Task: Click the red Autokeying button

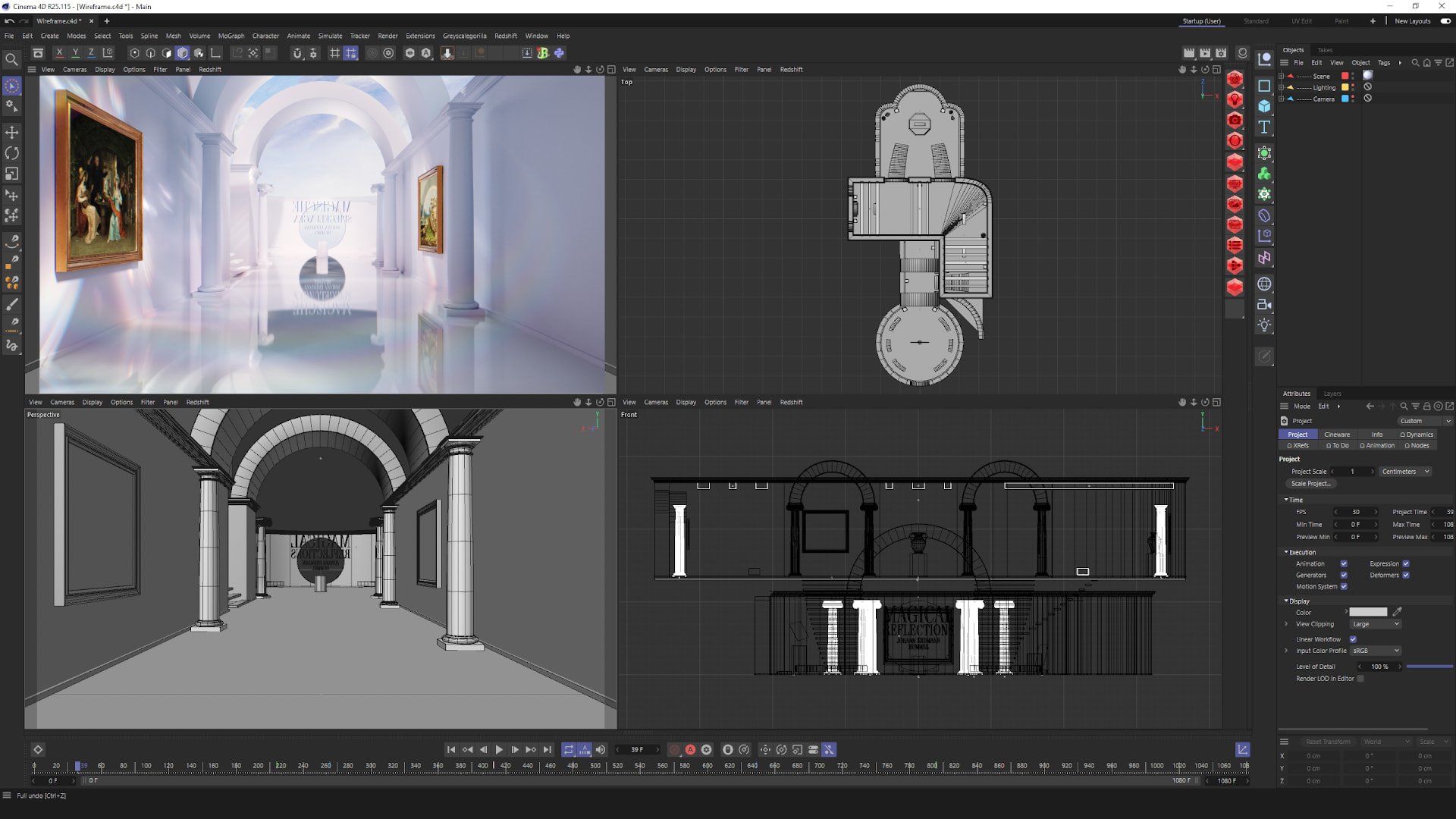Action: [x=690, y=750]
